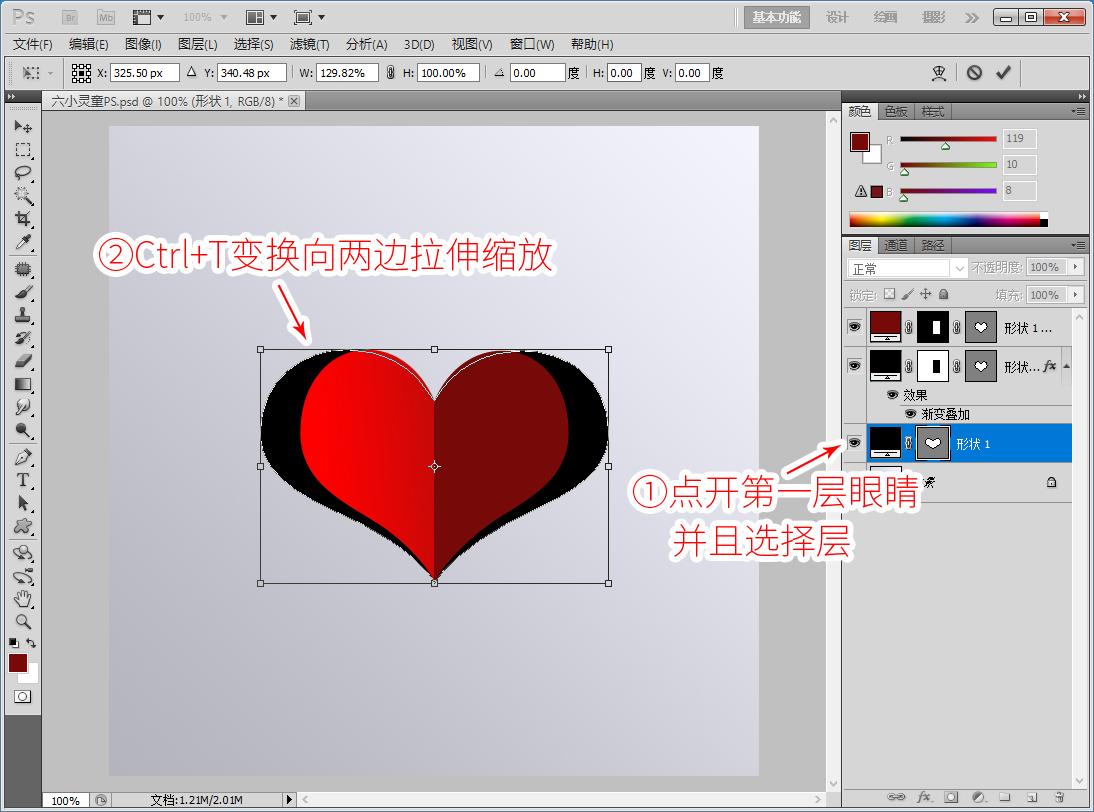Select the Gradient tool
1094x812 pixels.
coord(22,384)
